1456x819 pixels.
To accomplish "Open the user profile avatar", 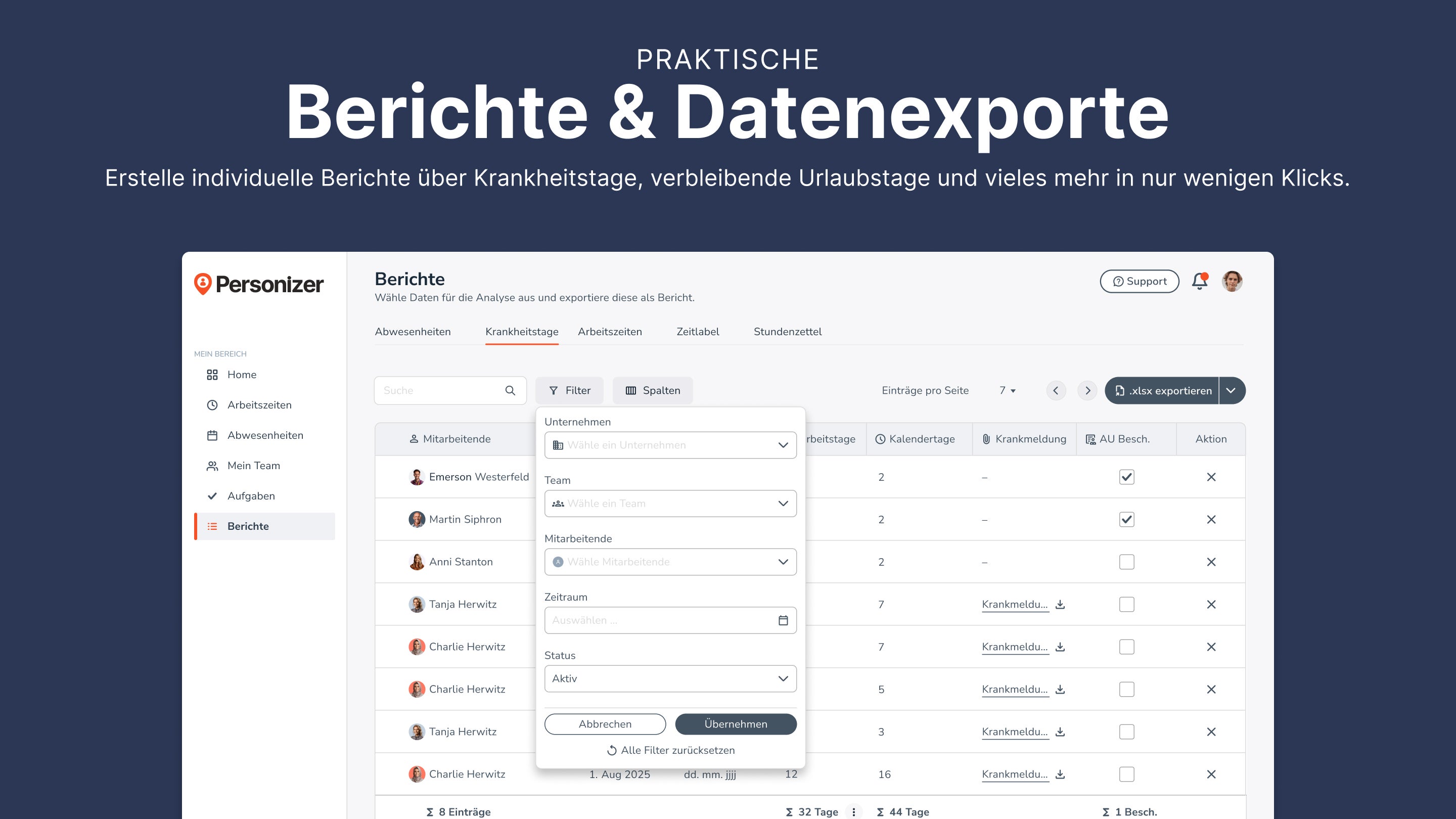I will click(1232, 281).
